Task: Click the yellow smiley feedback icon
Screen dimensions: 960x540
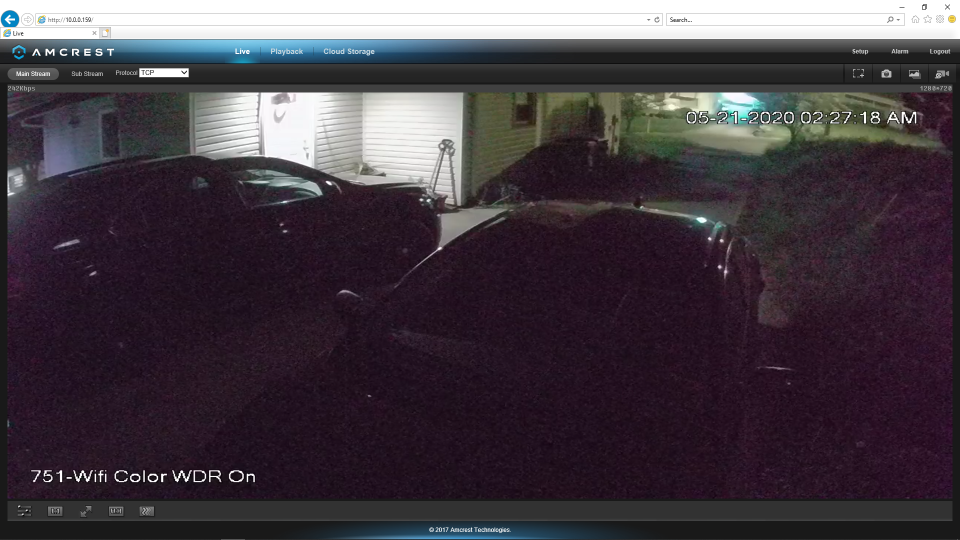Action: coord(952,20)
